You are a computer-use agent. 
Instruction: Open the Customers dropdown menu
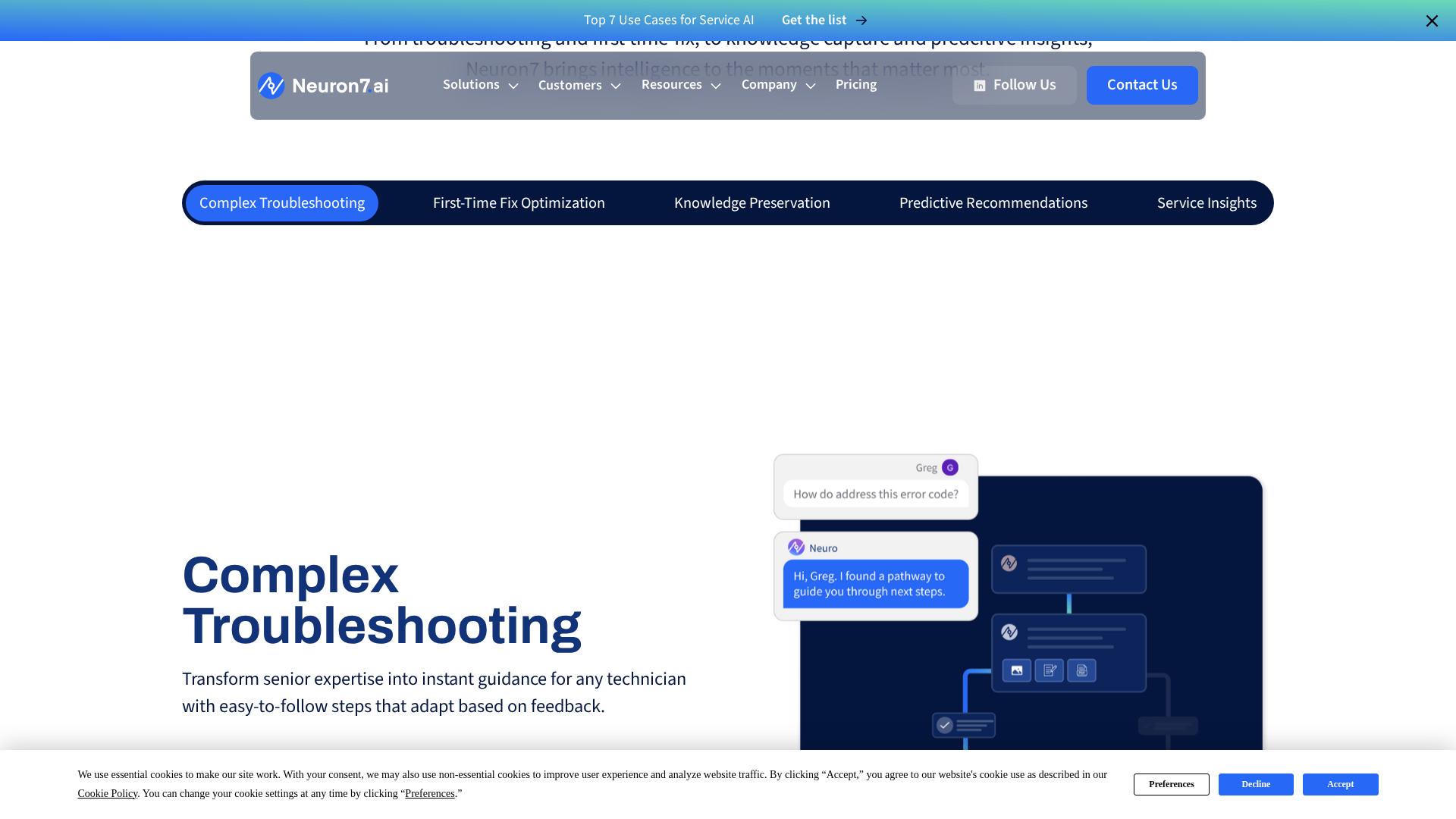coord(579,85)
